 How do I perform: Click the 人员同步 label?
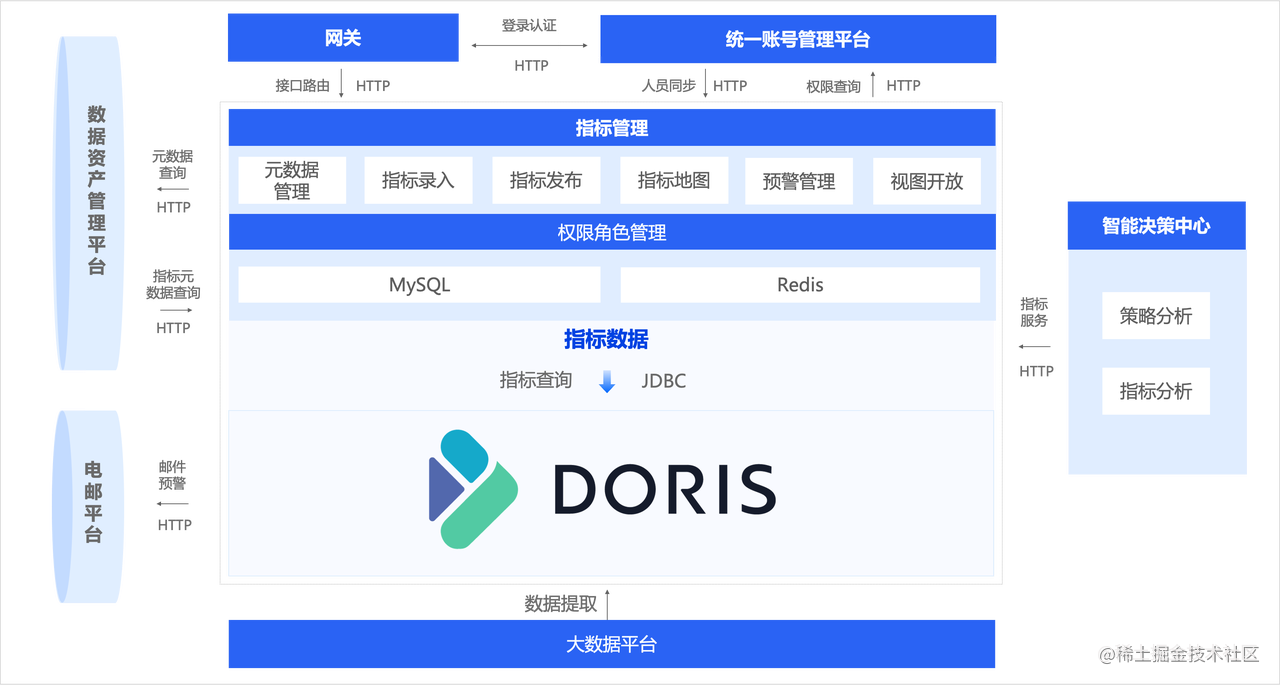(x=669, y=86)
